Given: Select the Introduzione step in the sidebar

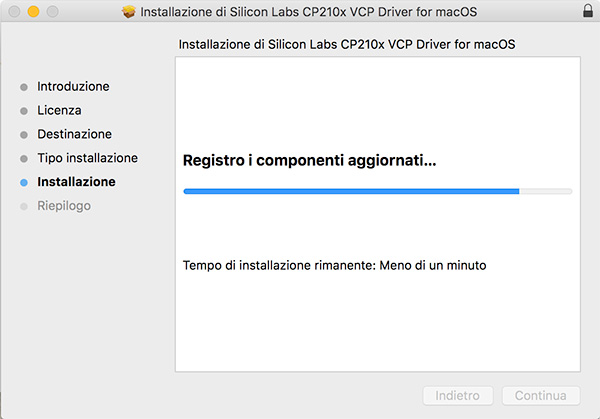Looking at the screenshot, I should coord(73,87).
